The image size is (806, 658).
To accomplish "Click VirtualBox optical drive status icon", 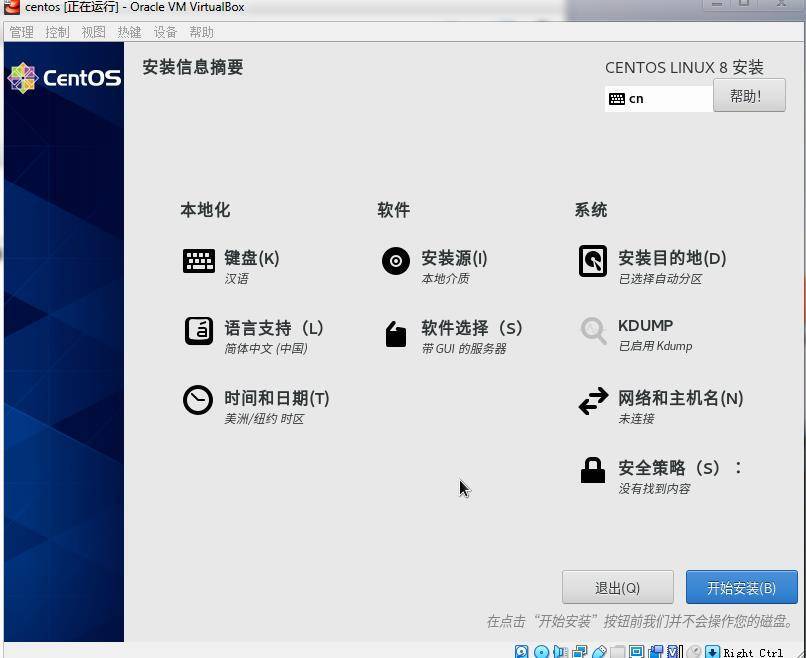I will click(541, 651).
